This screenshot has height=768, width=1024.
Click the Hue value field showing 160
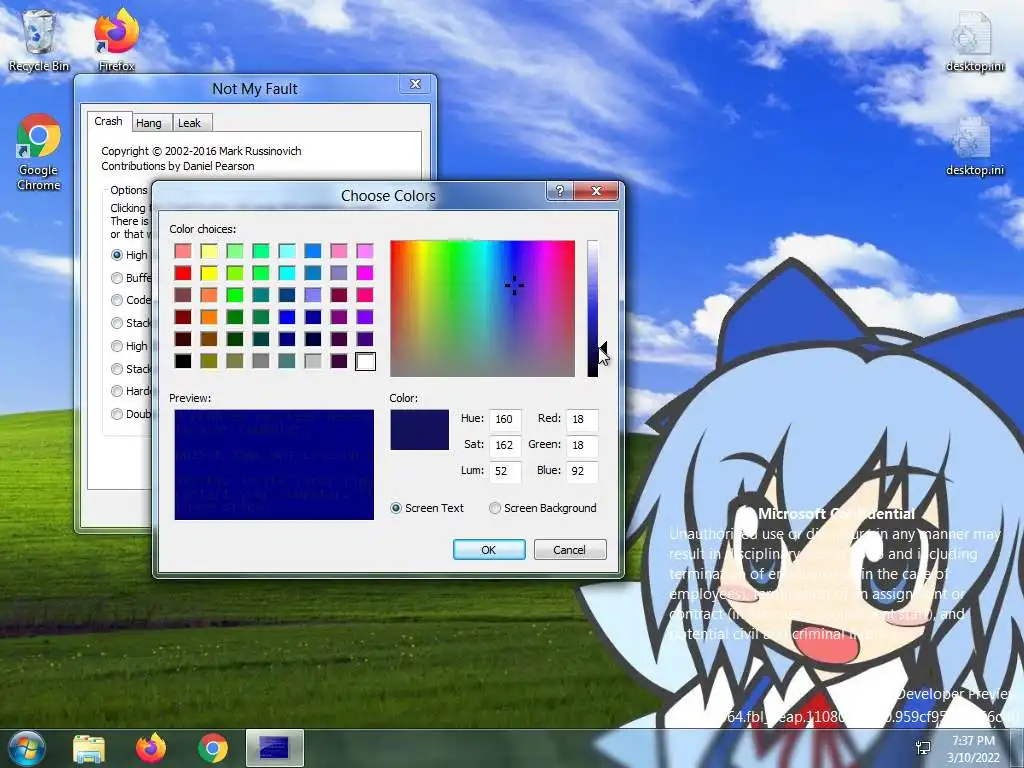tap(505, 419)
